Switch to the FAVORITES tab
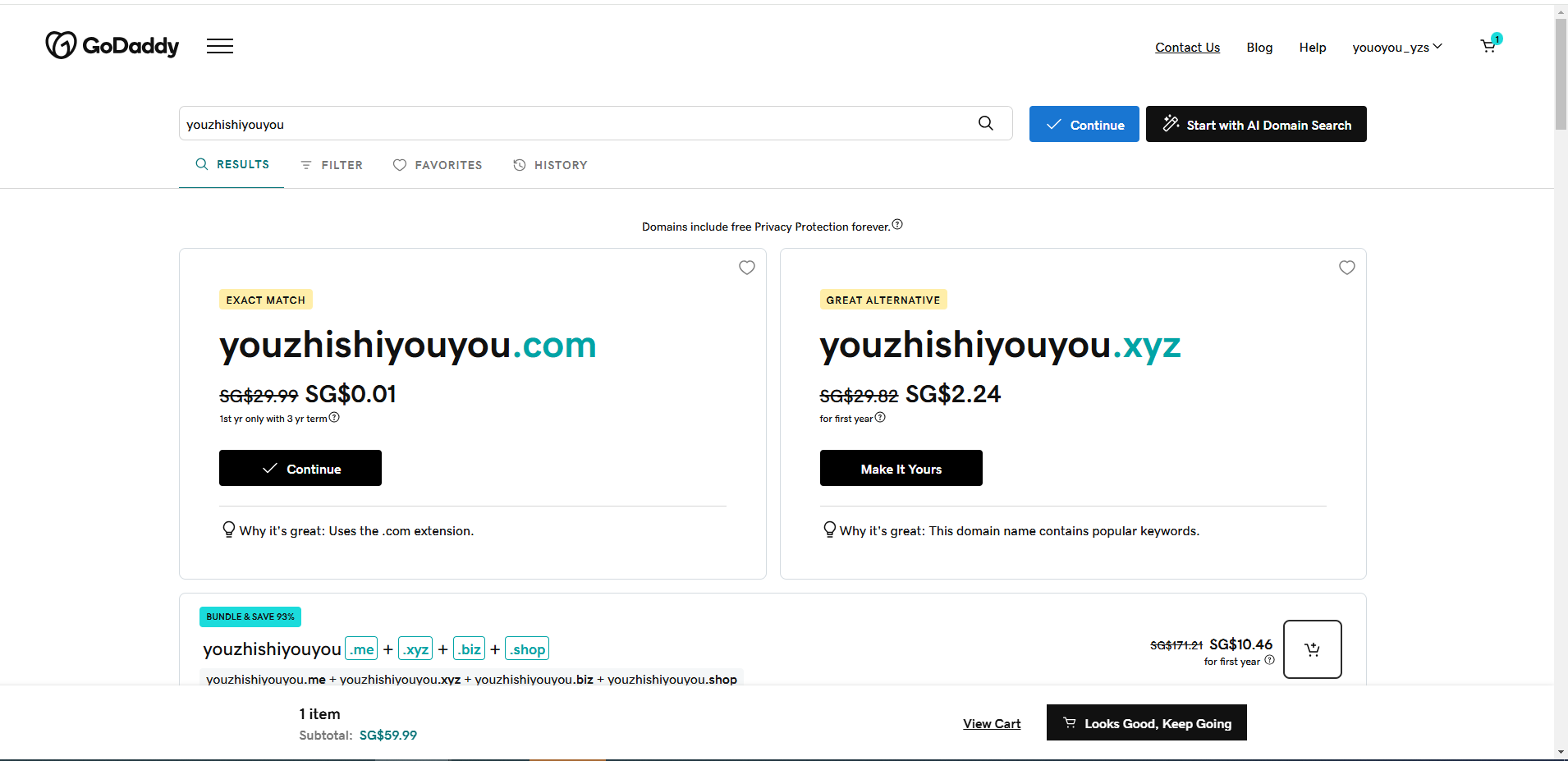This screenshot has height=761, width=1568. coord(438,165)
